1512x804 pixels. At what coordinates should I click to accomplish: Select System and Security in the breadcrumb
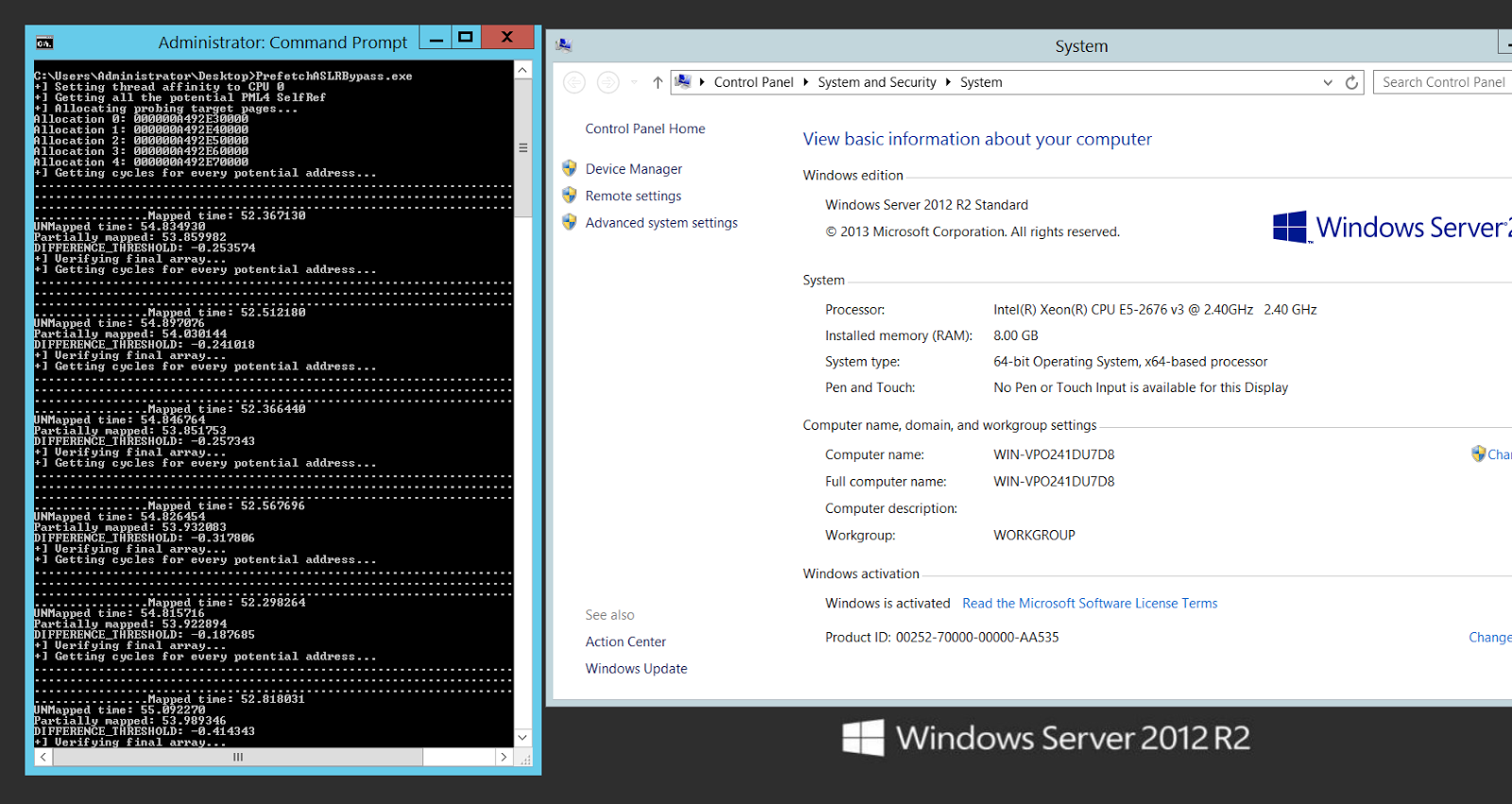tap(877, 82)
